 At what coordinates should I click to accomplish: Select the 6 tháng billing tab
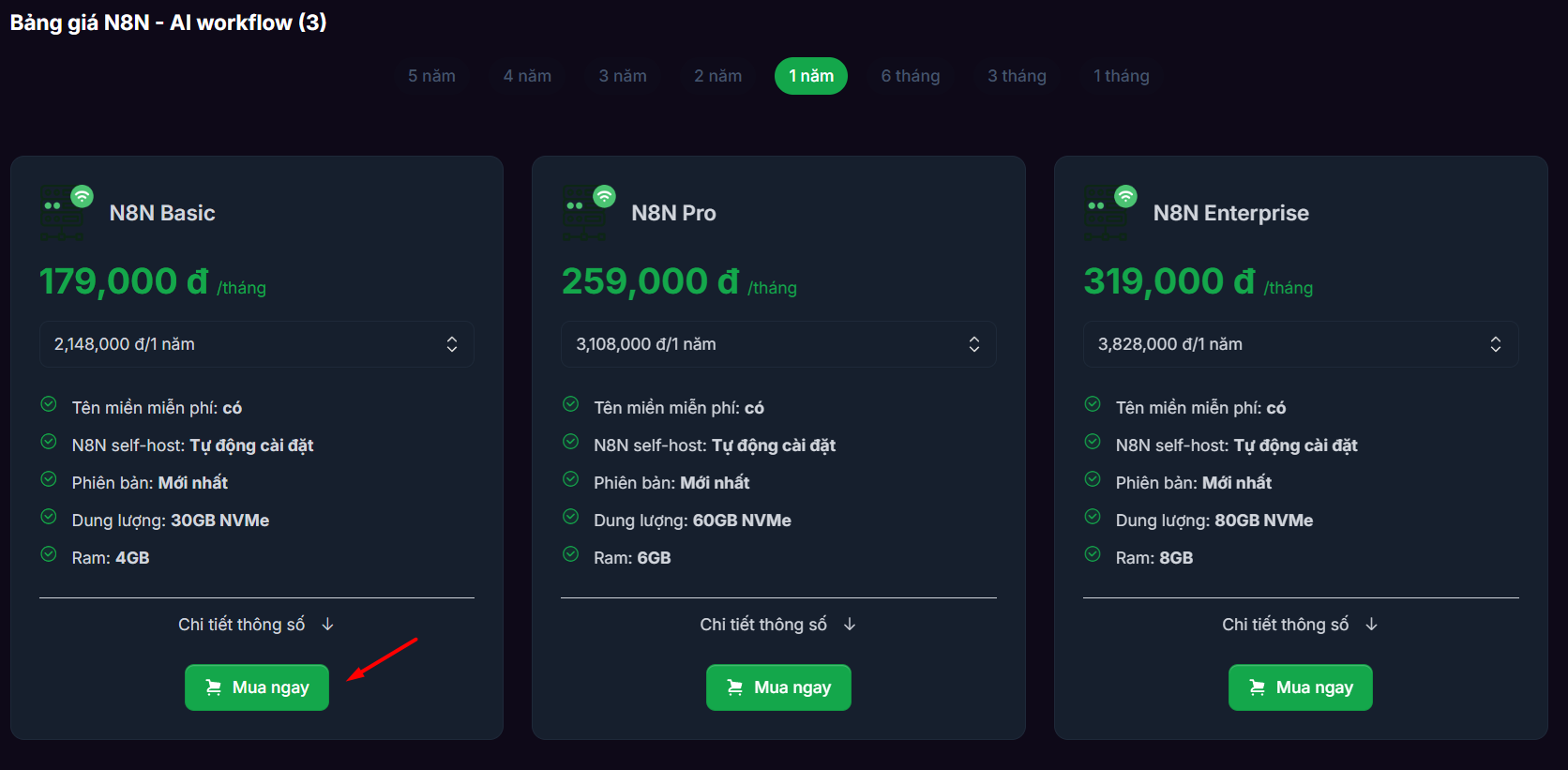point(910,76)
